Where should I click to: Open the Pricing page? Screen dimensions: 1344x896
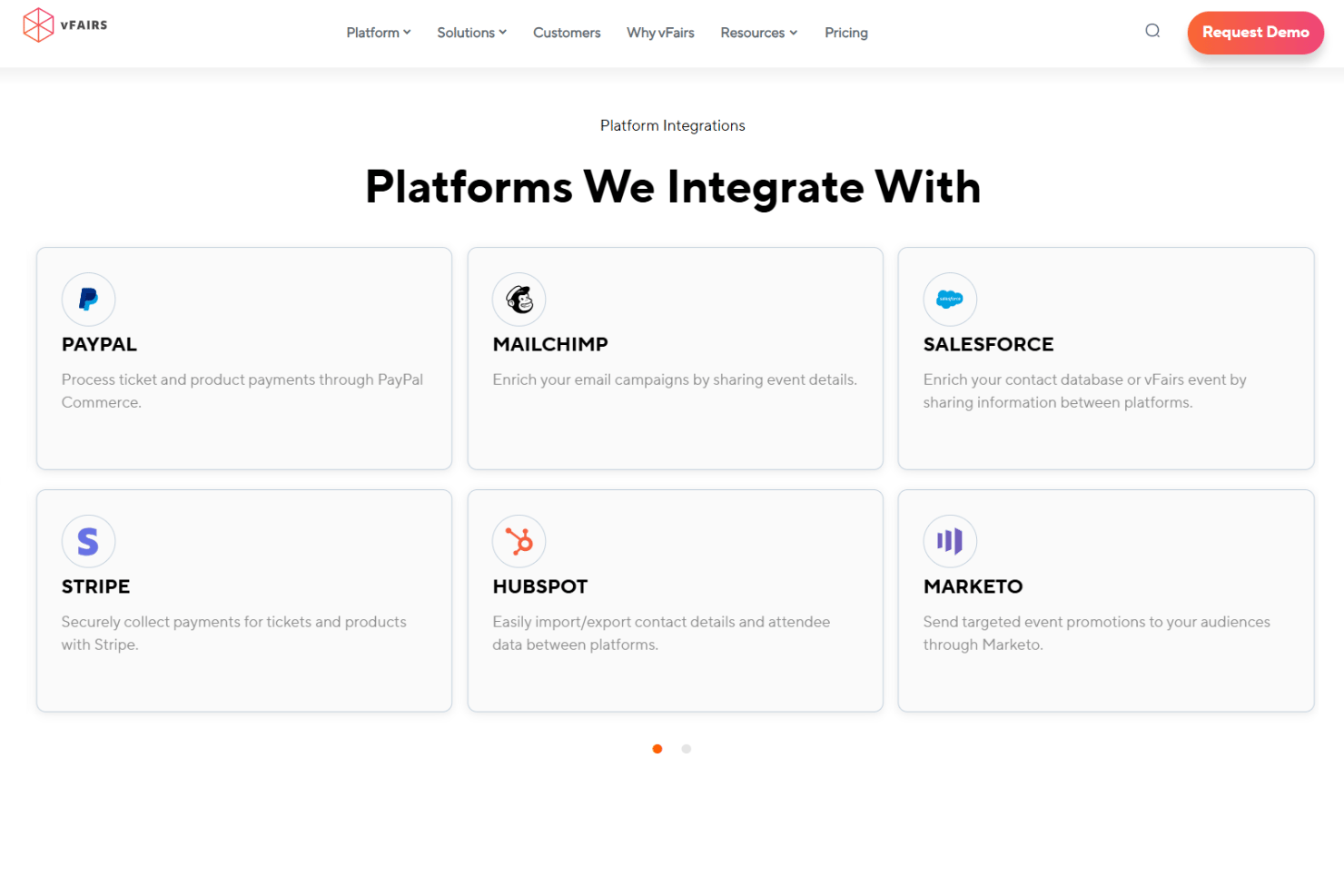pyautogui.click(x=846, y=33)
